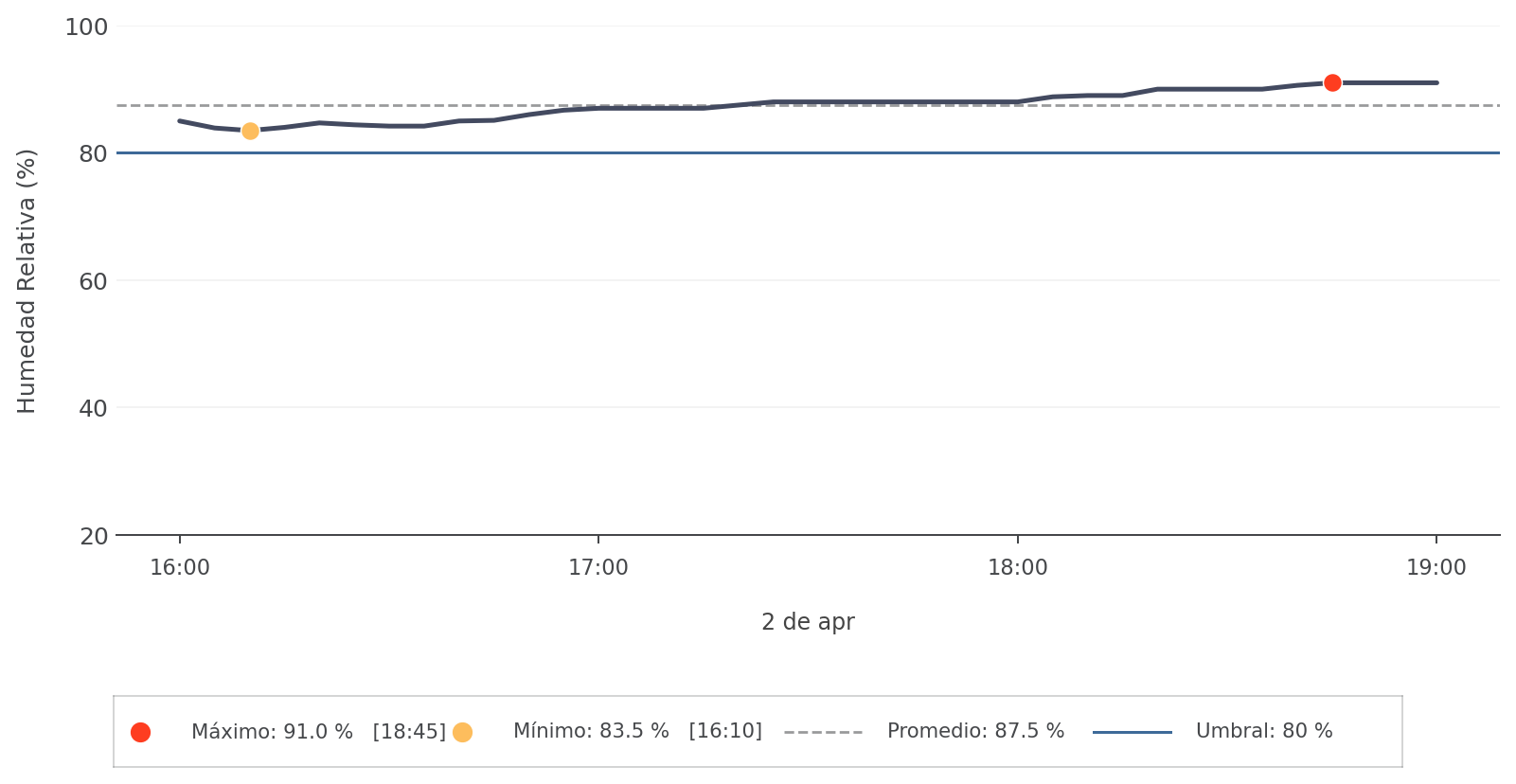Click the blue Umbral legend line sample
Screen dimensions: 1516x784
coord(1132,732)
